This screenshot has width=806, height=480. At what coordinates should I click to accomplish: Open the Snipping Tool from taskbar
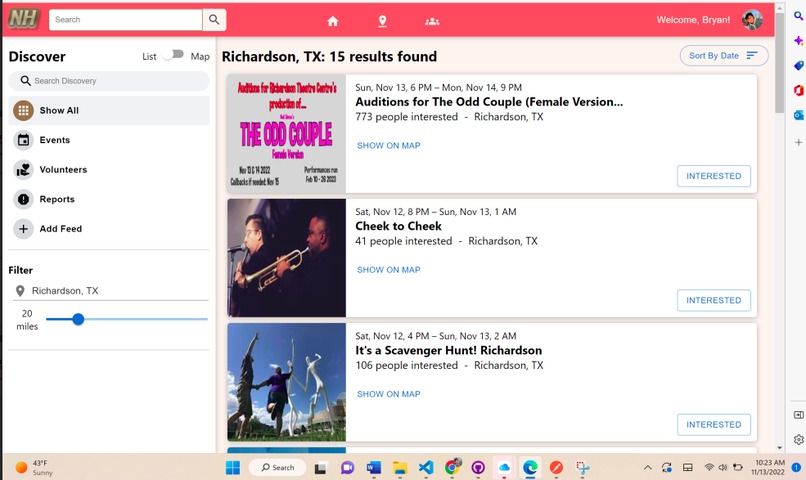point(582,468)
